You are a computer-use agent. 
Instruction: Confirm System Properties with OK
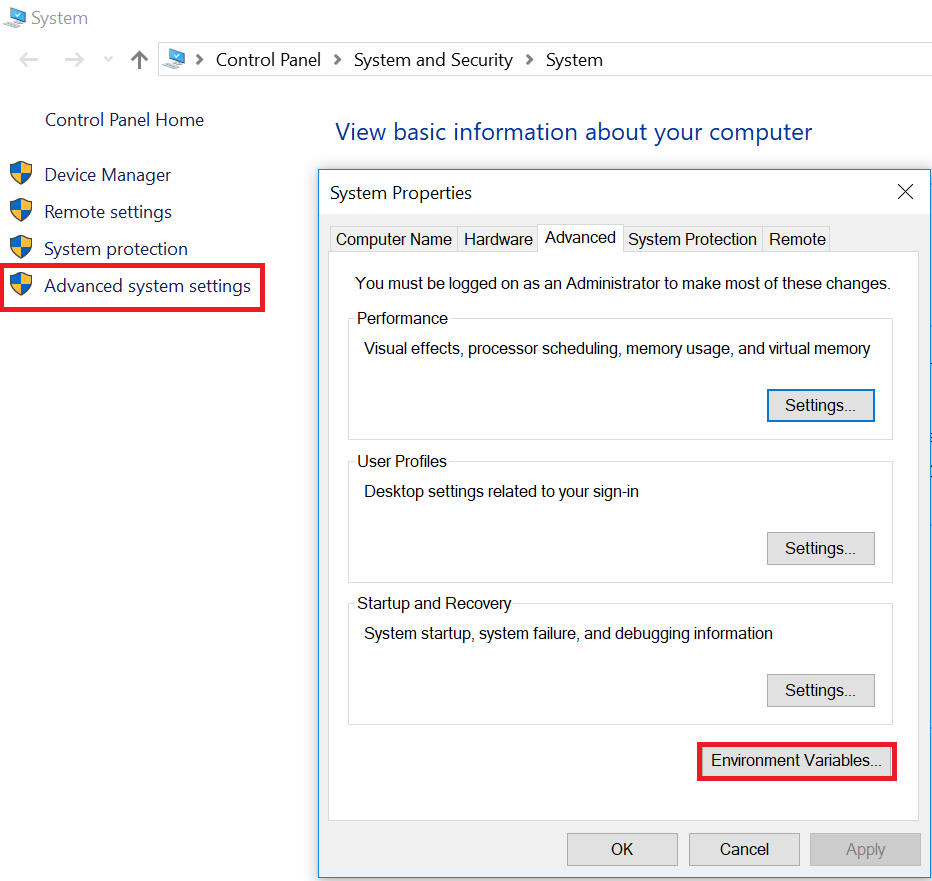(622, 849)
